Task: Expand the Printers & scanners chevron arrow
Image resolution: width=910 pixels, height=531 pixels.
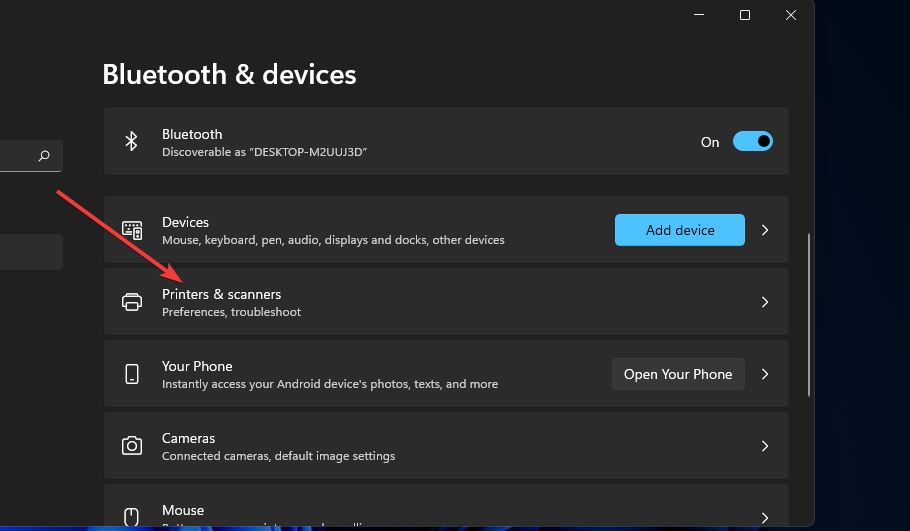Action: pos(765,302)
